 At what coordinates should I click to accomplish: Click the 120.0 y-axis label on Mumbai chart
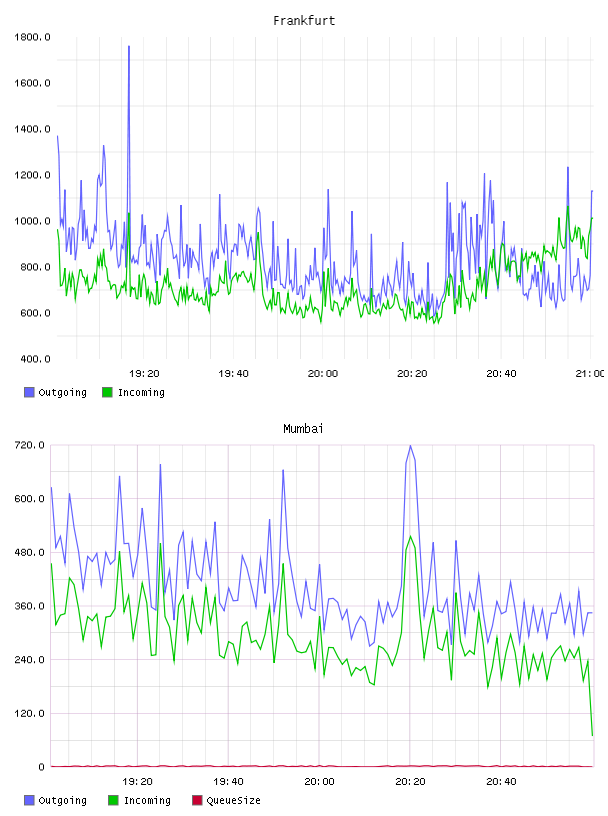pos(30,713)
